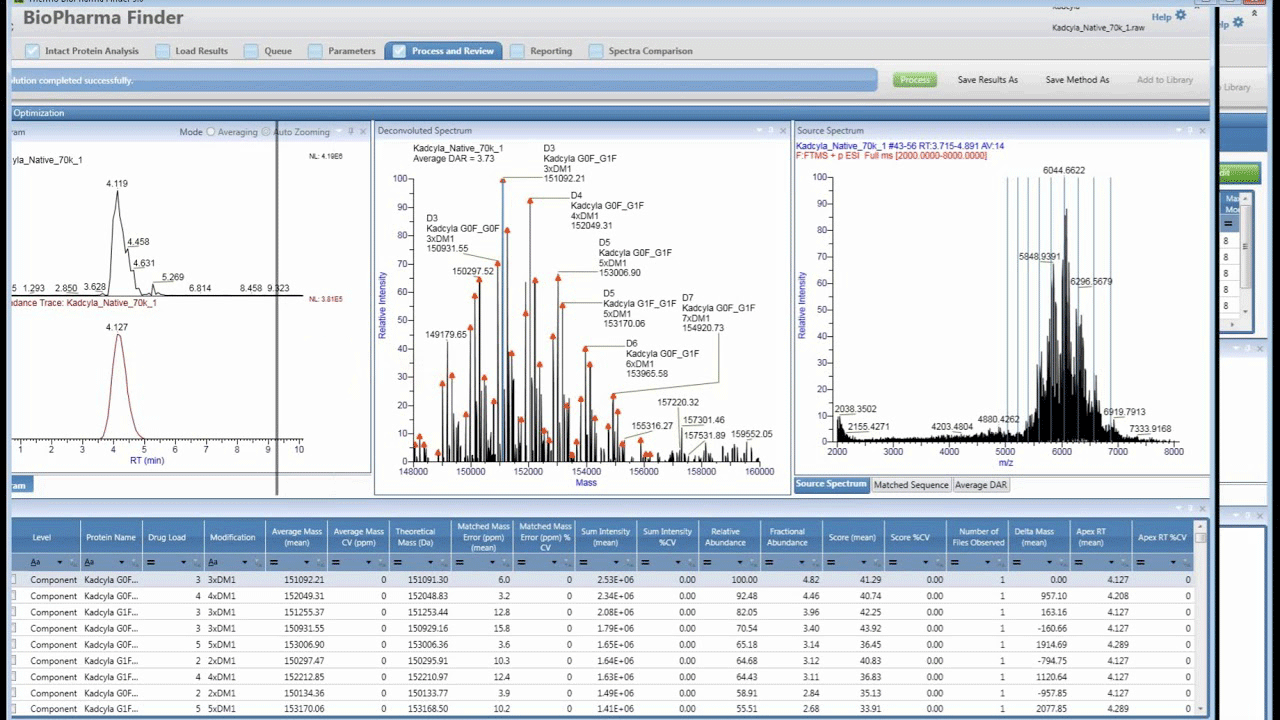Open the chromatogram panel options arrow
The width and height of the screenshot is (1280, 720).
(339, 132)
